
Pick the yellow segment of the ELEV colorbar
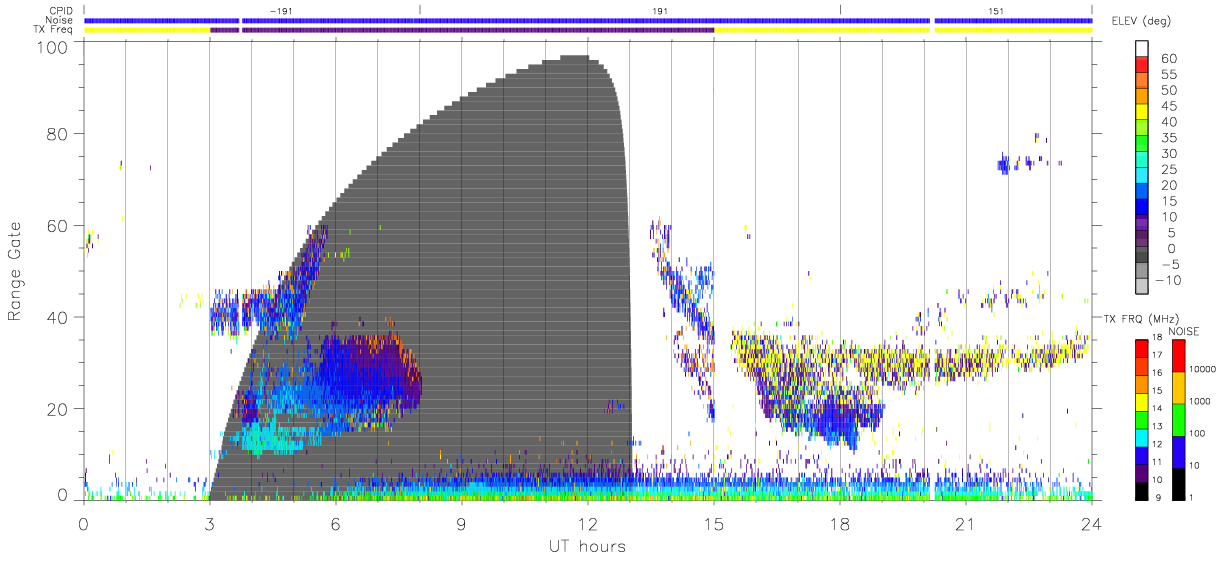point(1143,112)
